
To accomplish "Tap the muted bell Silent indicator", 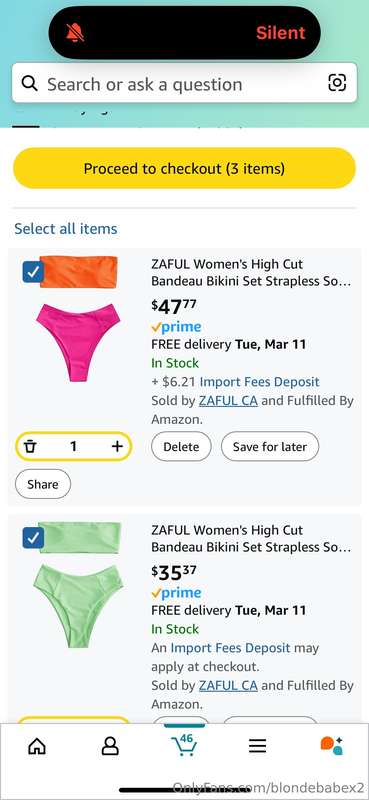I will click(x=75, y=33).
